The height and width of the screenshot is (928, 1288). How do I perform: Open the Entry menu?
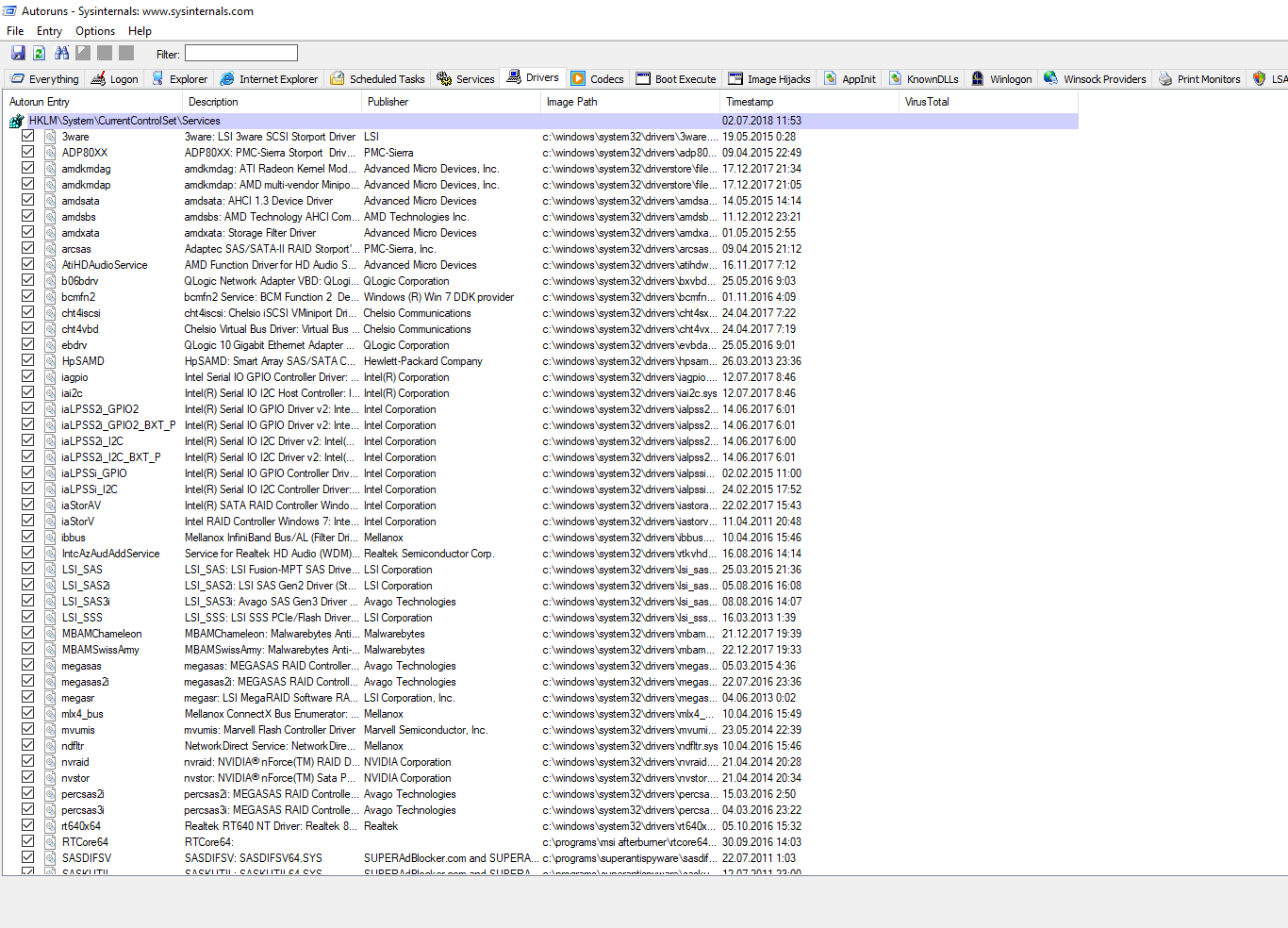tap(49, 31)
